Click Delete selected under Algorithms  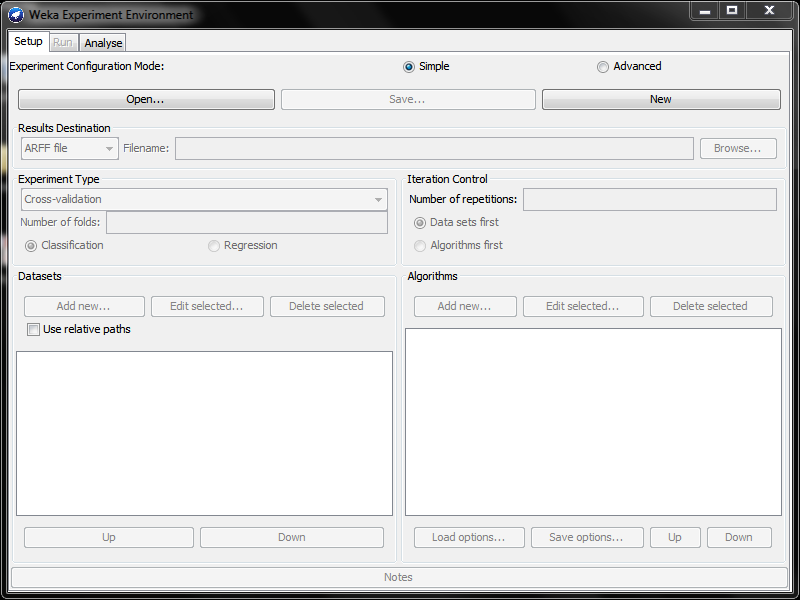(711, 307)
